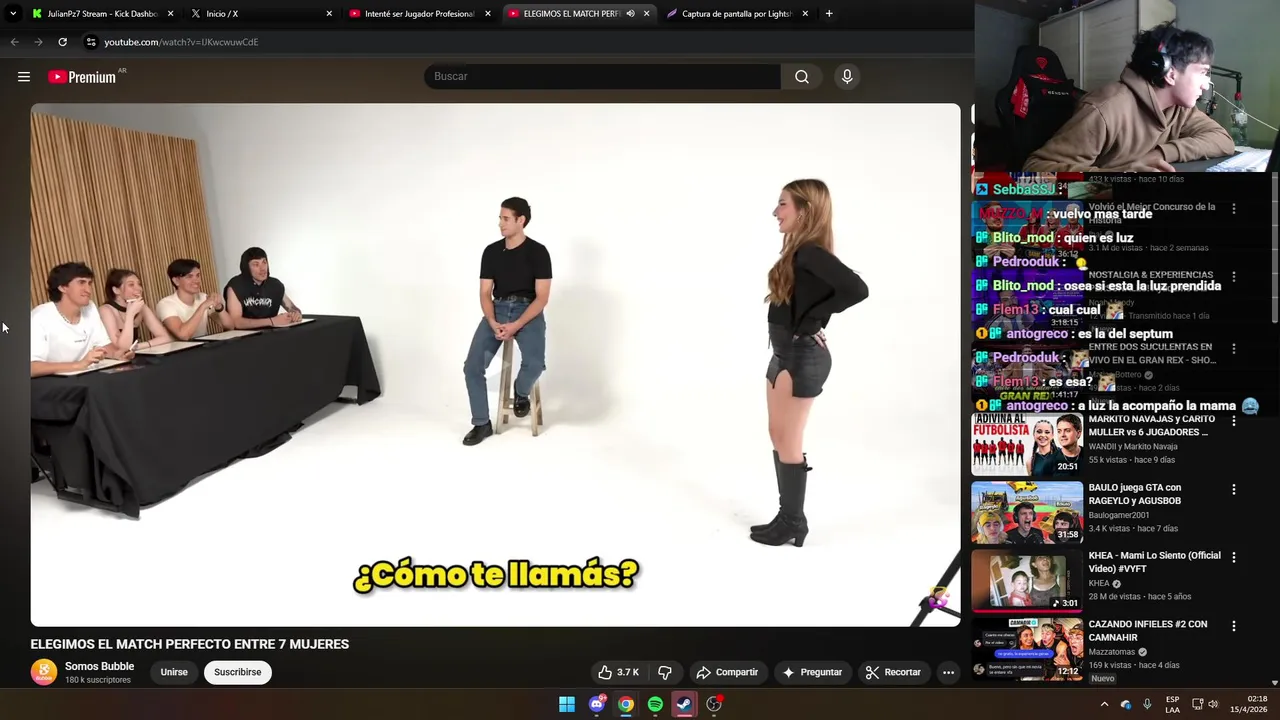Image resolution: width=1280 pixels, height=720 pixels.
Task: Click the OneDrive cloud tray icon
Action: pos(1126,704)
